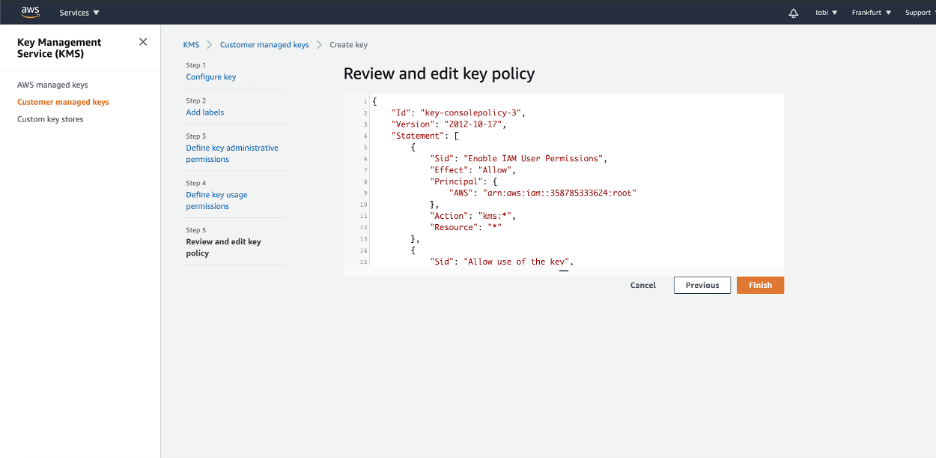Click the "Resource" key on line 12
Image resolution: width=936 pixels, height=458 pixels.
pos(456,228)
